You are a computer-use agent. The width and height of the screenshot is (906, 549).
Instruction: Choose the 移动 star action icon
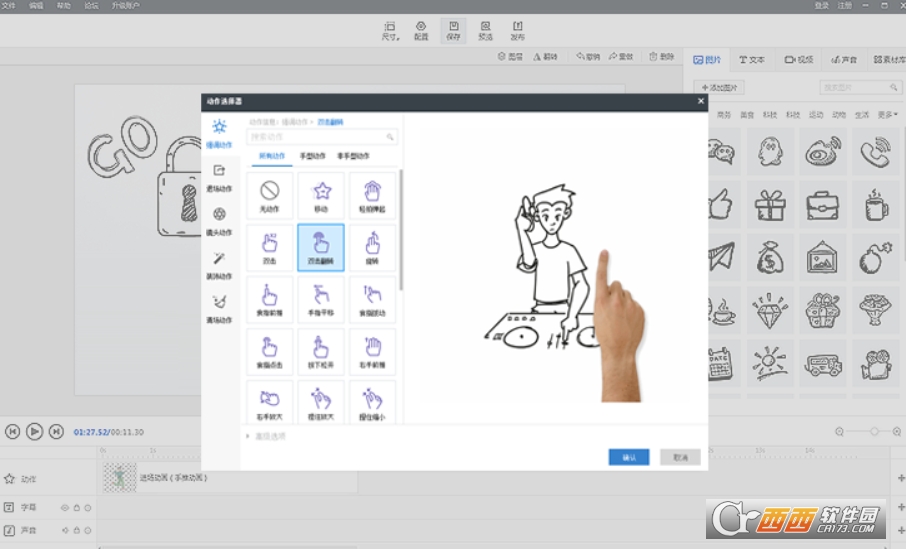[x=321, y=194]
